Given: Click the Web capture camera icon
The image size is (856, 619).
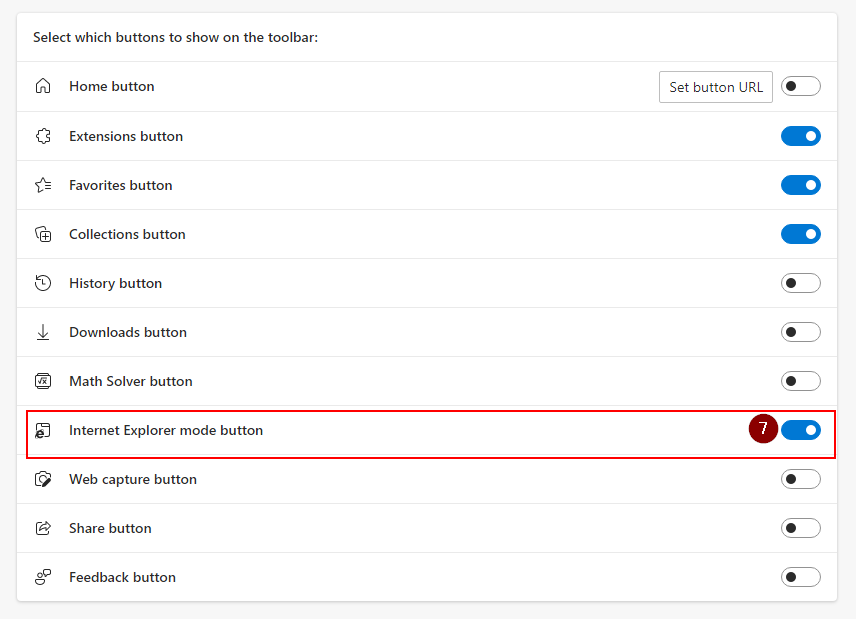Looking at the screenshot, I should click(43, 479).
